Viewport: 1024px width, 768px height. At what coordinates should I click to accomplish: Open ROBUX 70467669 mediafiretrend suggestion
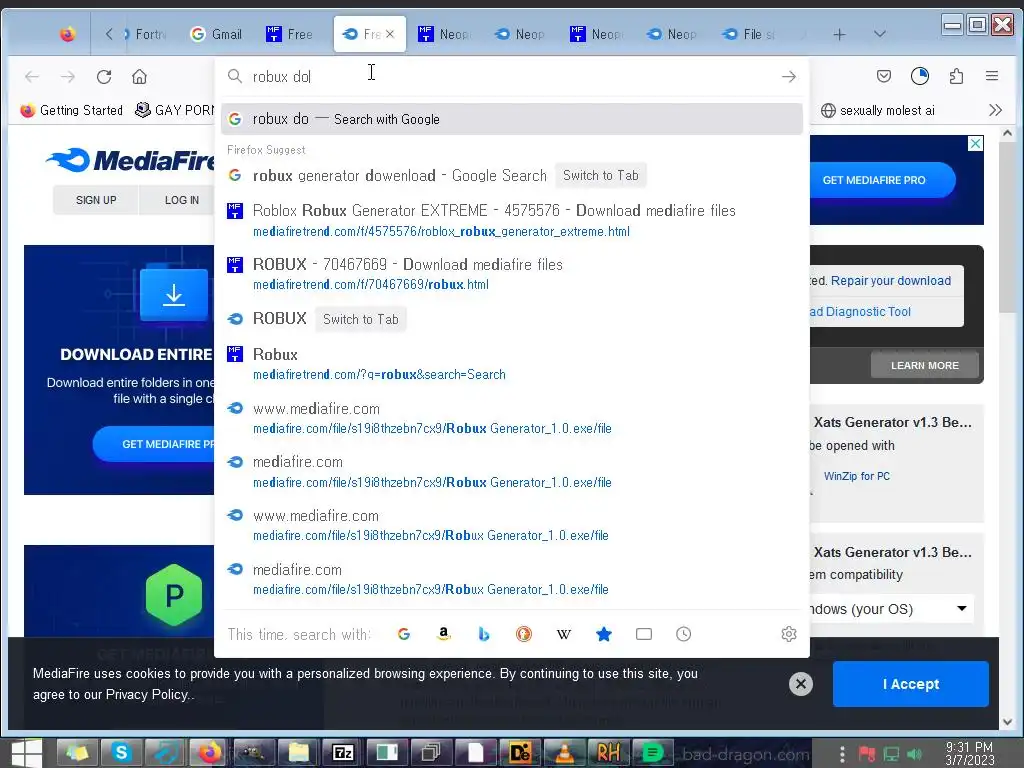[x=511, y=274]
